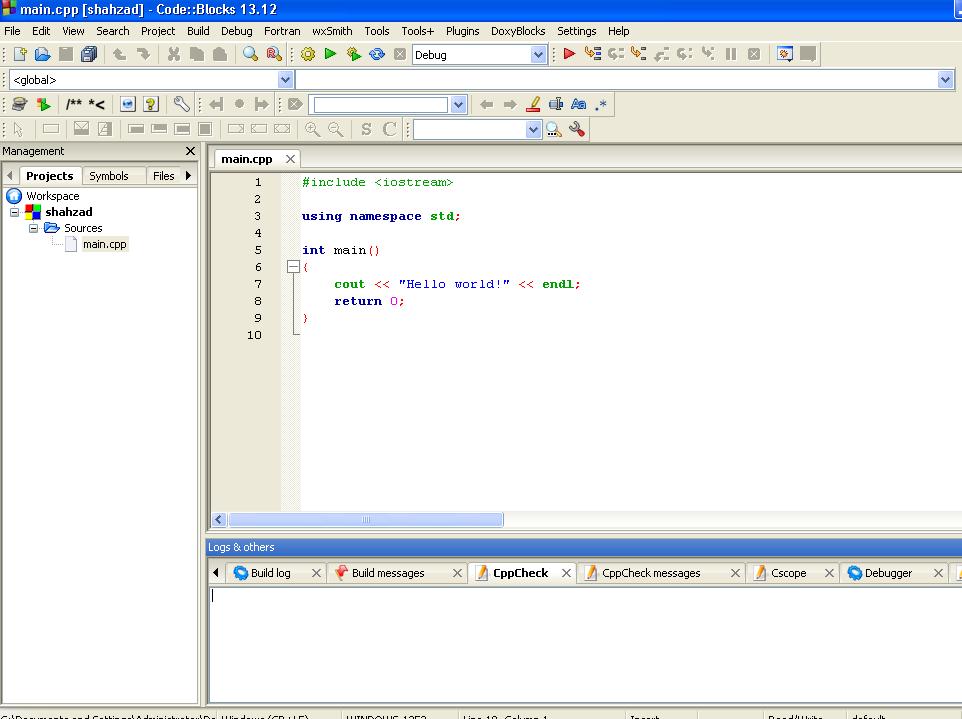Click the Find magnifier icon
The width and height of the screenshot is (962, 719).
click(x=250, y=55)
